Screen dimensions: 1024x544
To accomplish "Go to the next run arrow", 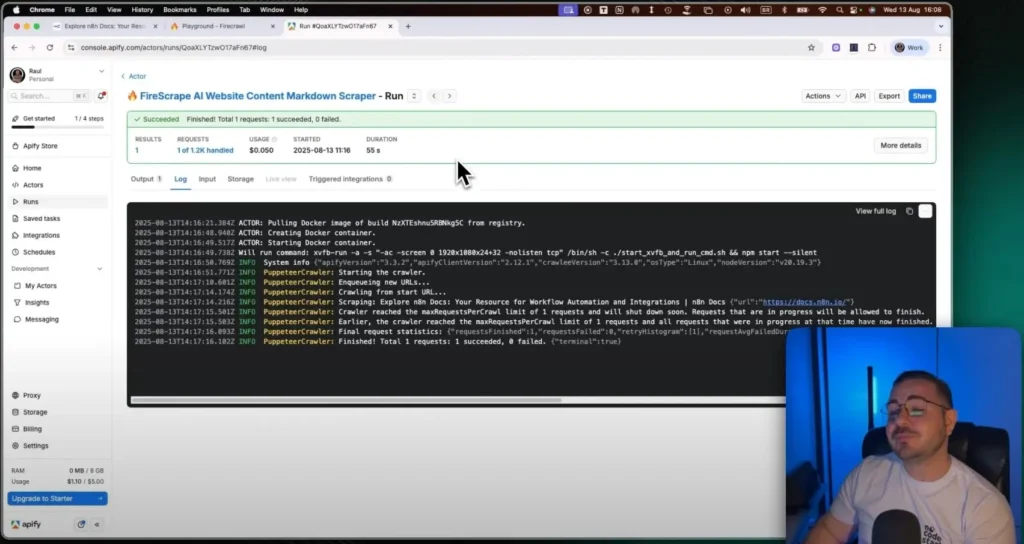I will [x=449, y=96].
